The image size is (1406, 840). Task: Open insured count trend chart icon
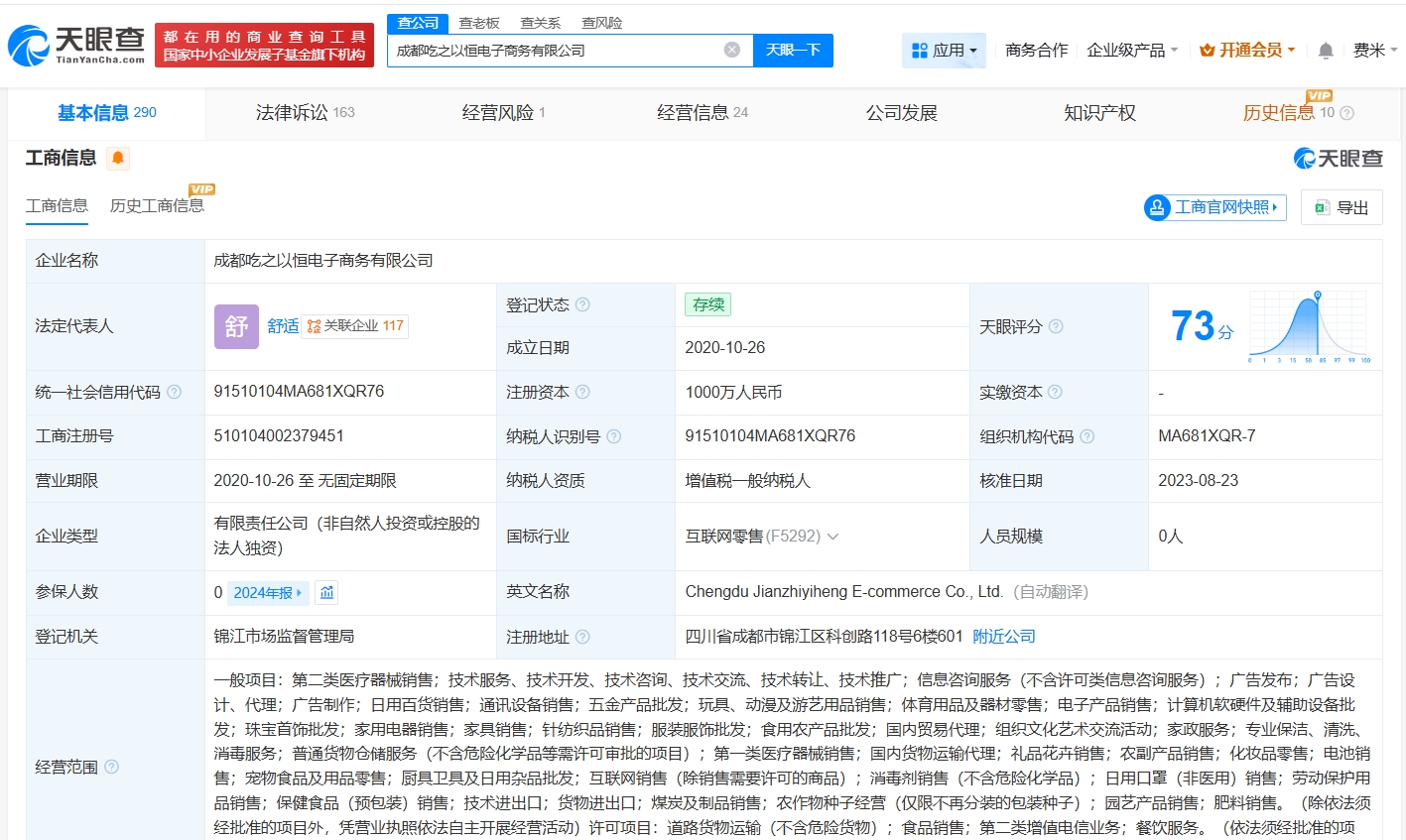point(326,592)
